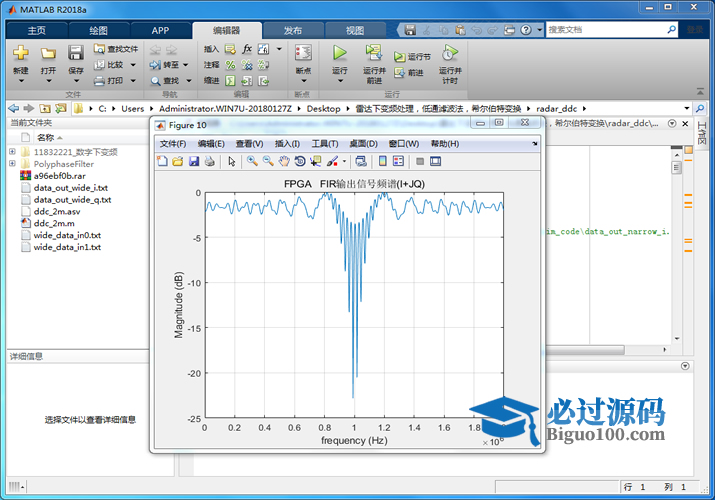Viewport: 715px width, 500px height.
Task: Click the Save Figure icon in Figure 10
Action: point(194,161)
